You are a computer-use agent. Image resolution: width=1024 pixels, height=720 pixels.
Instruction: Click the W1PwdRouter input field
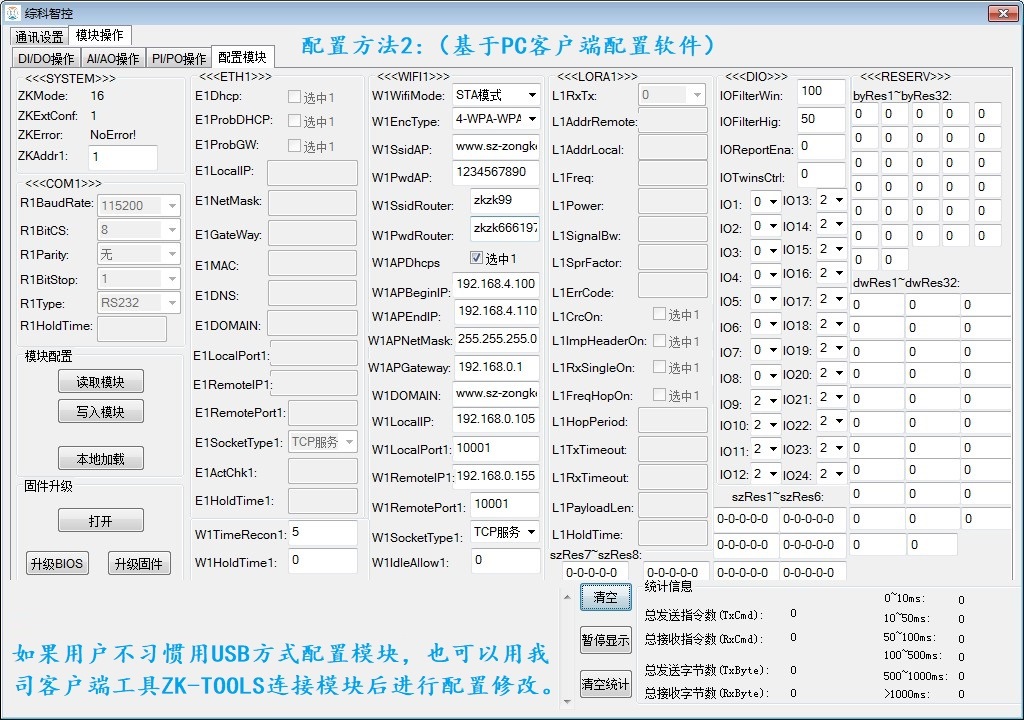click(505, 229)
